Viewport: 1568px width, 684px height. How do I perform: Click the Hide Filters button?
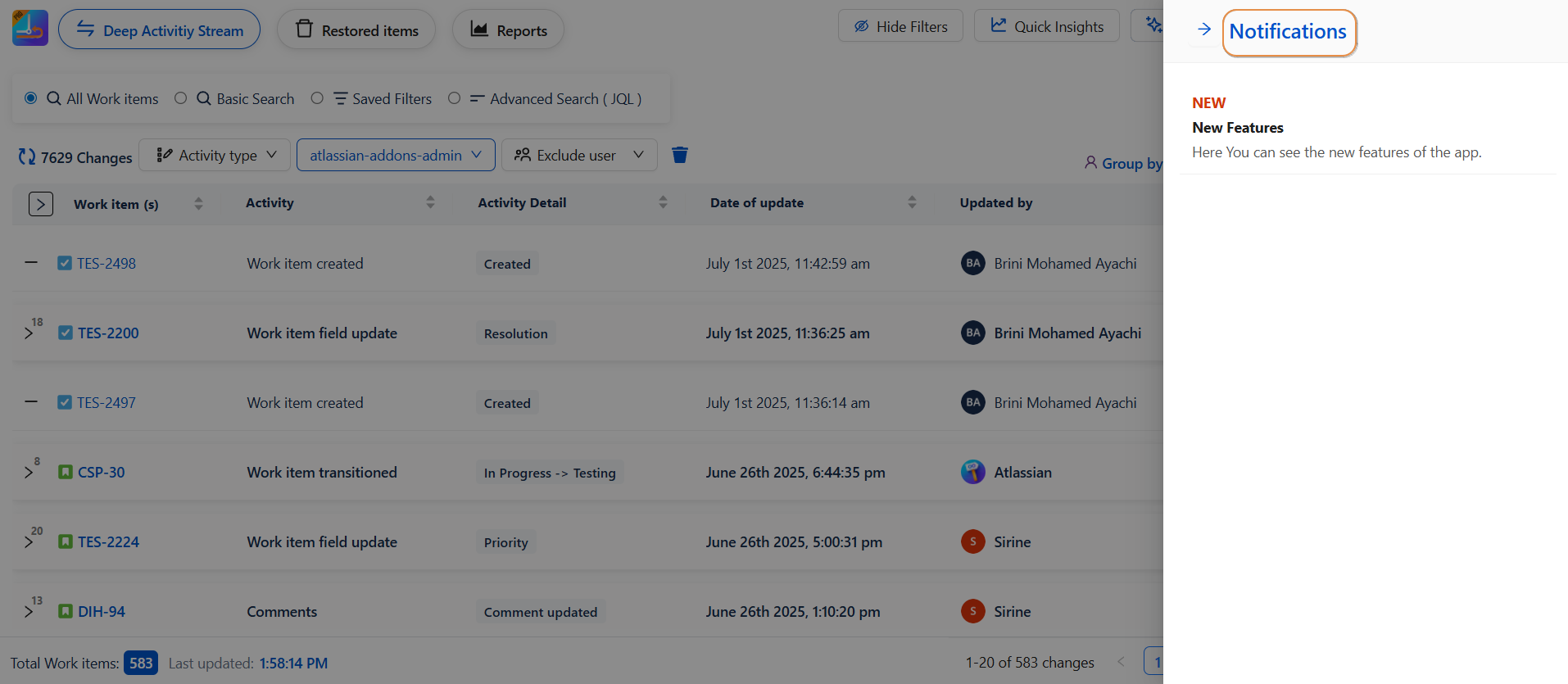point(900,26)
